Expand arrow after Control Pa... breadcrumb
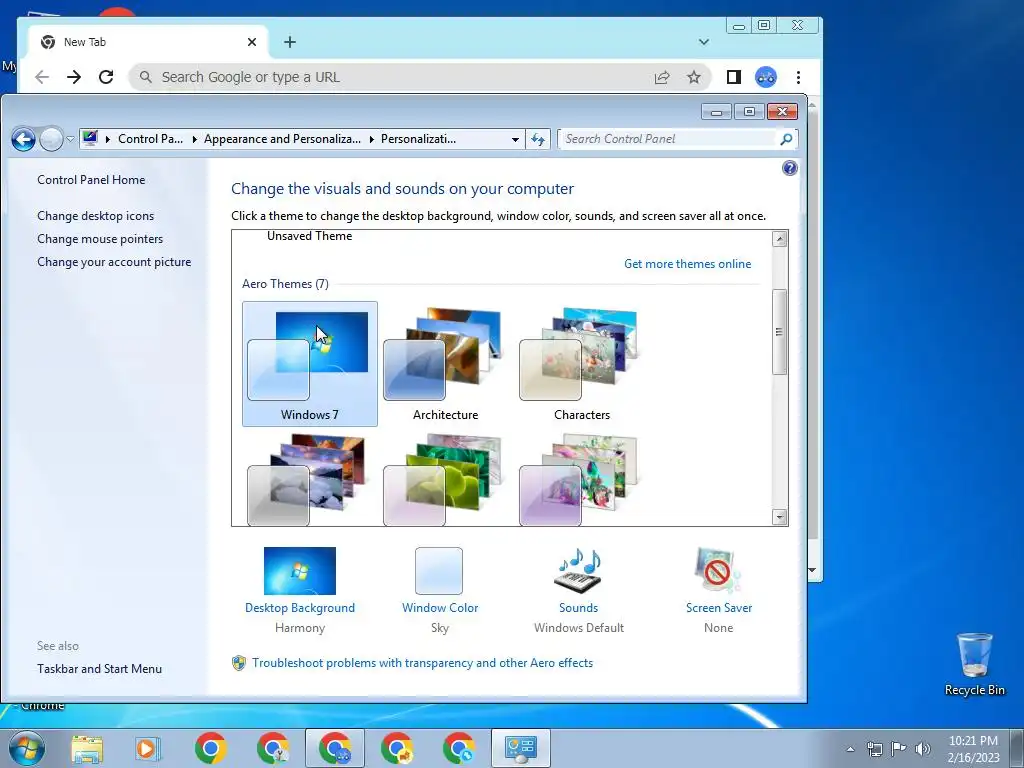This screenshot has width=1024, height=768. pyautogui.click(x=194, y=139)
